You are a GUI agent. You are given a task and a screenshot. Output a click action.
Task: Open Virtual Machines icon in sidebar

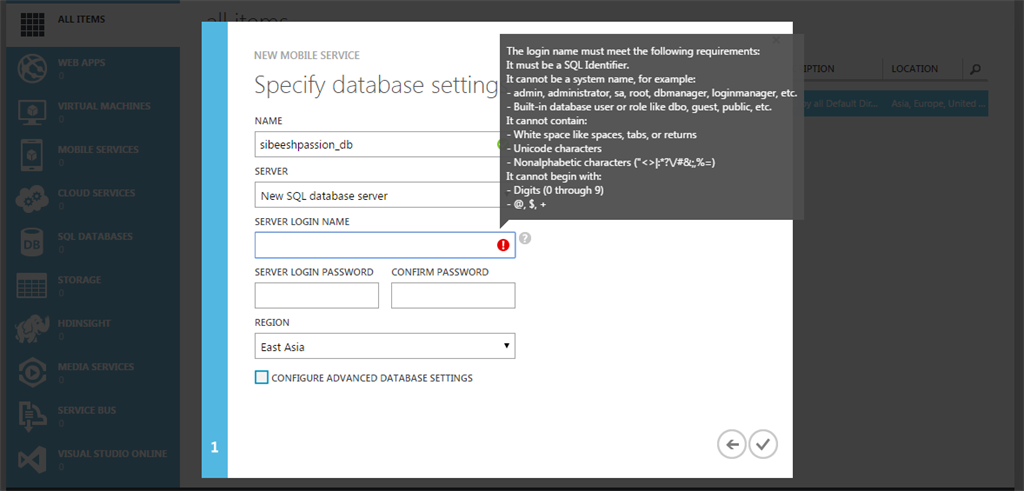coord(32,111)
